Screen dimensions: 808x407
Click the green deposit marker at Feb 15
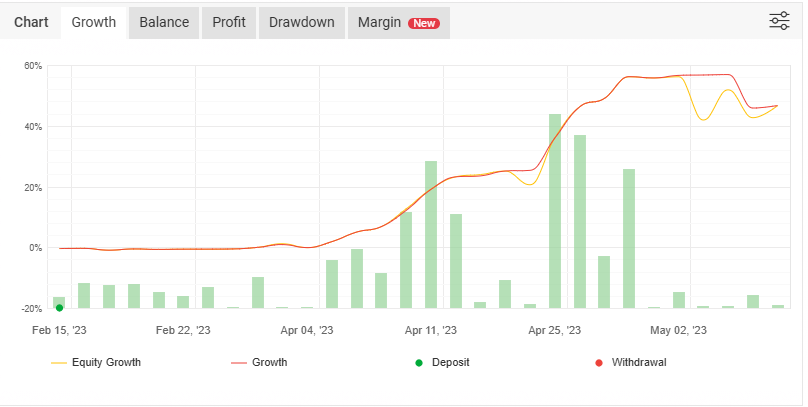pyautogui.click(x=59, y=308)
